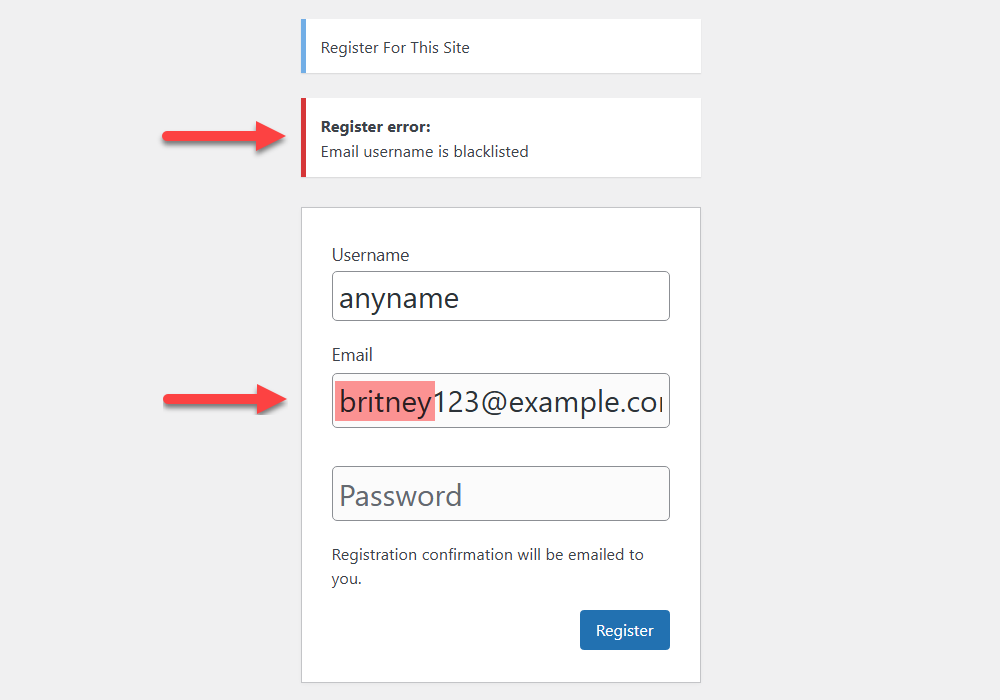The height and width of the screenshot is (700, 1000).
Task: Click the Register button
Action: pos(624,630)
